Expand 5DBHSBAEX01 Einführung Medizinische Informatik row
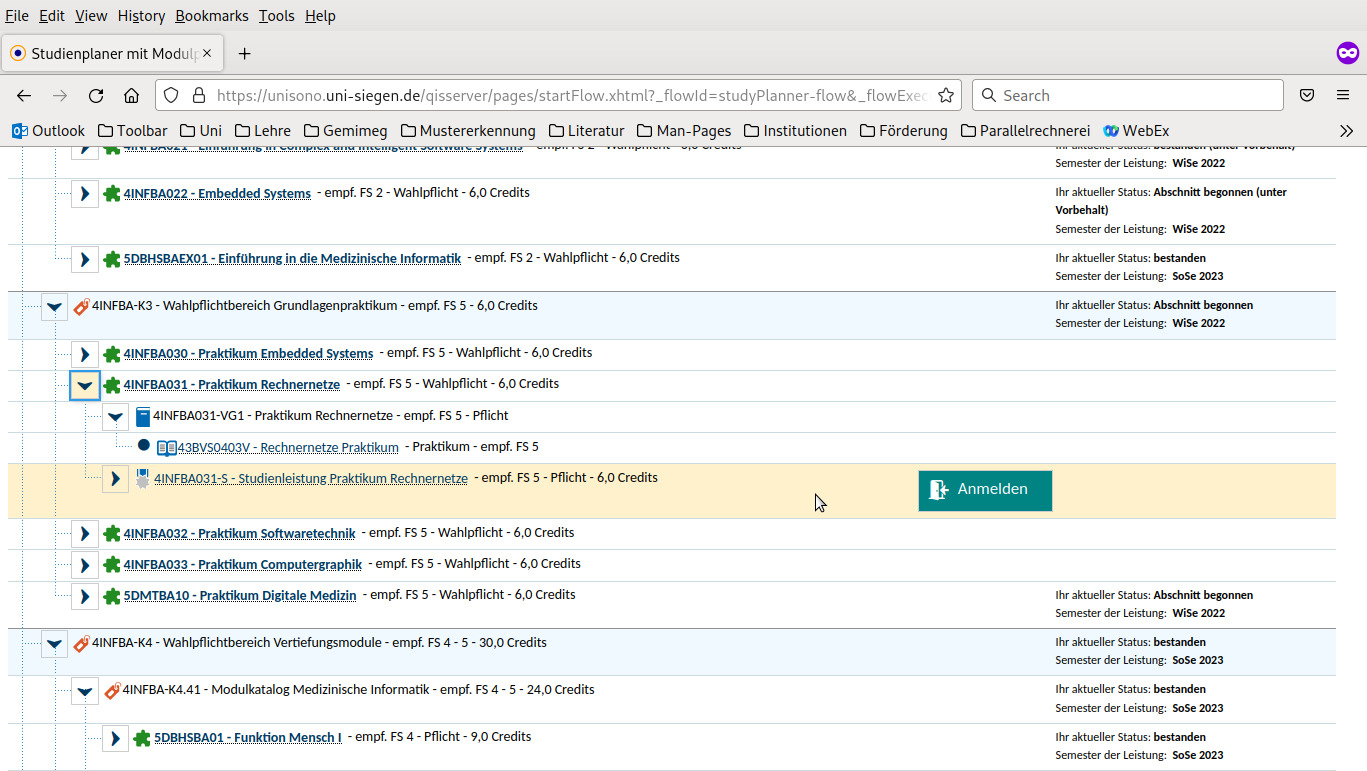The width and height of the screenshot is (1367, 771). click(x=85, y=258)
